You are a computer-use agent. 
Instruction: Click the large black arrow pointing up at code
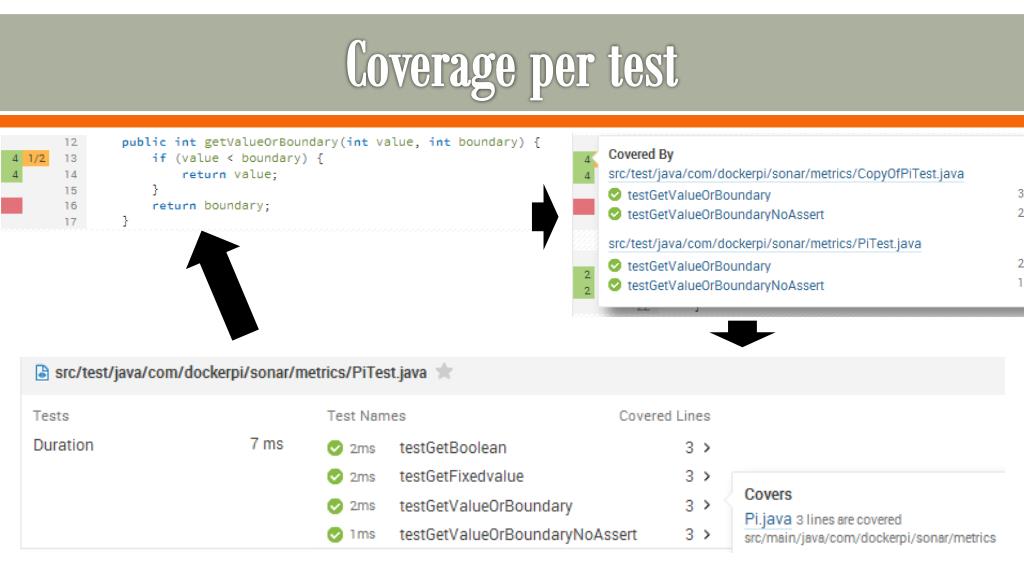click(222, 285)
